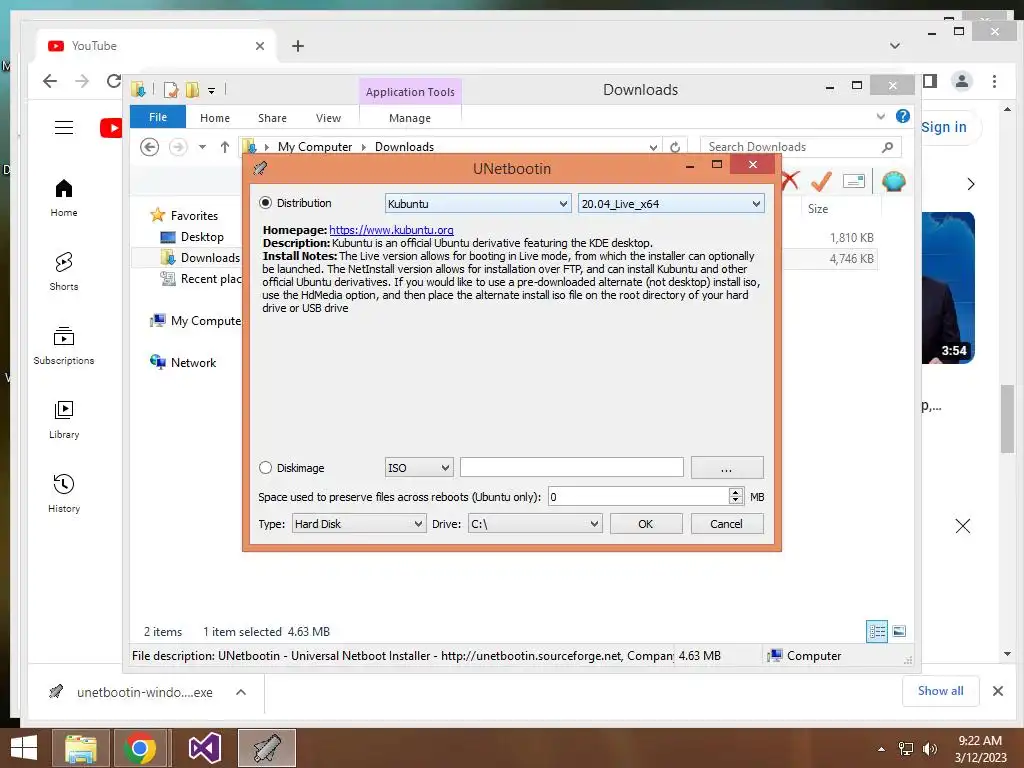Open the Chrome three-dot menu
The image size is (1024, 768).
coord(994,81)
